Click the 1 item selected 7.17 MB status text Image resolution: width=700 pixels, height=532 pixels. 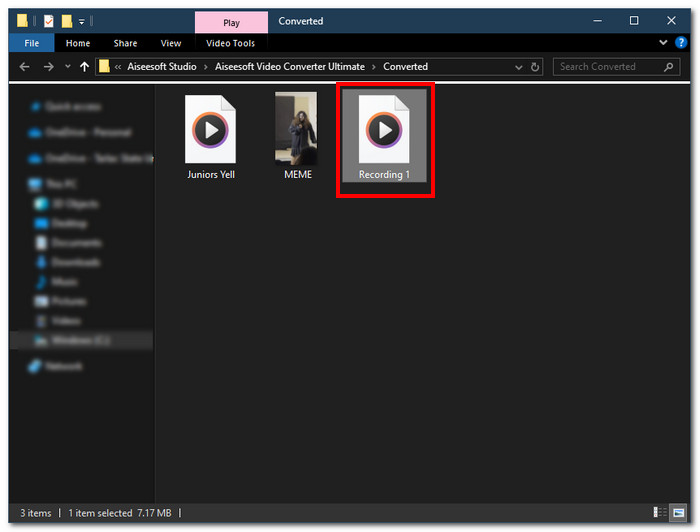click(120, 513)
